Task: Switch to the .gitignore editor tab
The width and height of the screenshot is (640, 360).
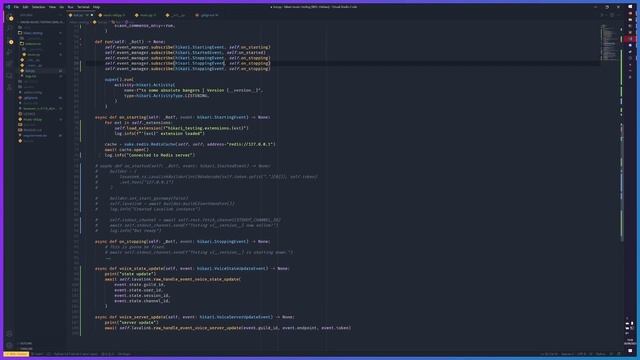Action: [207, 15]
